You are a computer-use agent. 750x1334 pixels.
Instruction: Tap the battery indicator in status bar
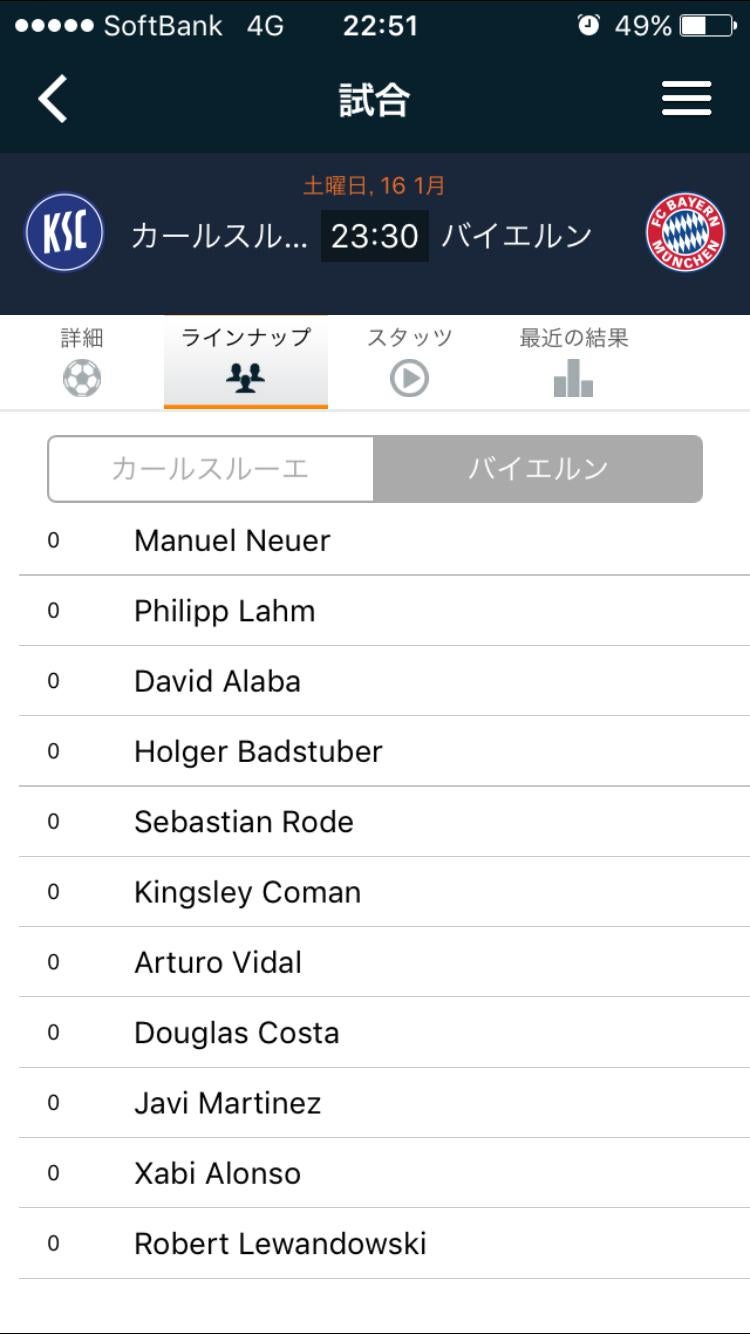click(x=708, y=26)
